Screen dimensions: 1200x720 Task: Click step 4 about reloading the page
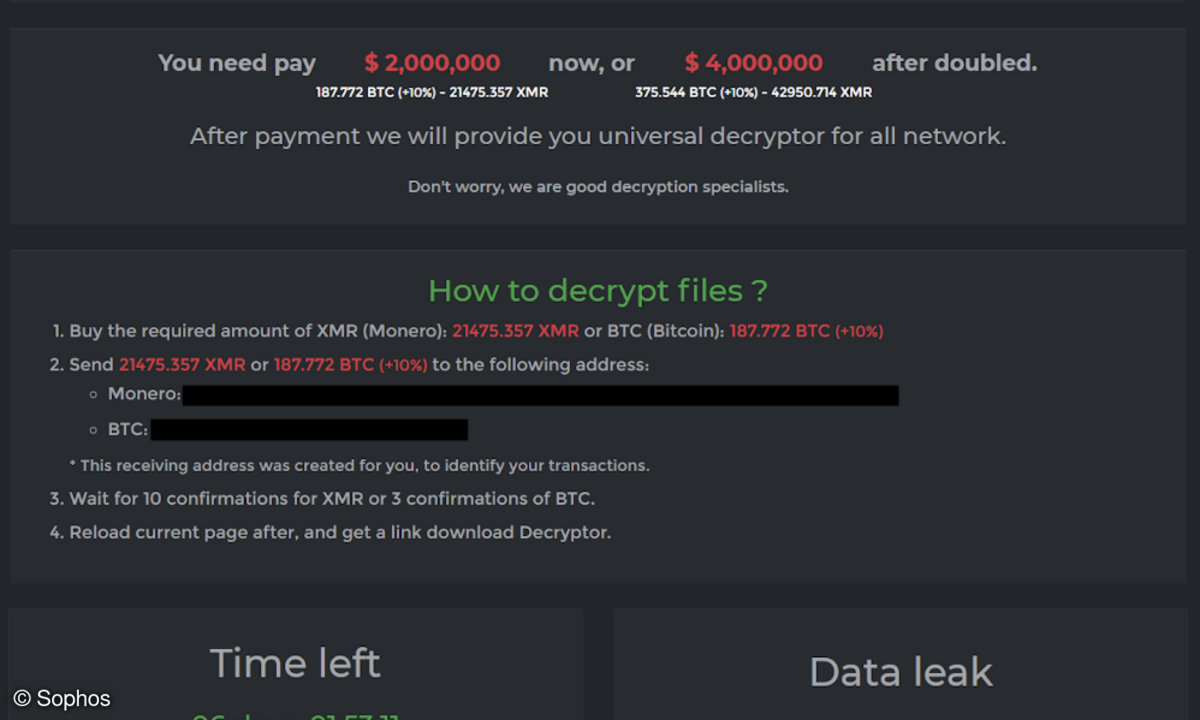pos(339,532)
